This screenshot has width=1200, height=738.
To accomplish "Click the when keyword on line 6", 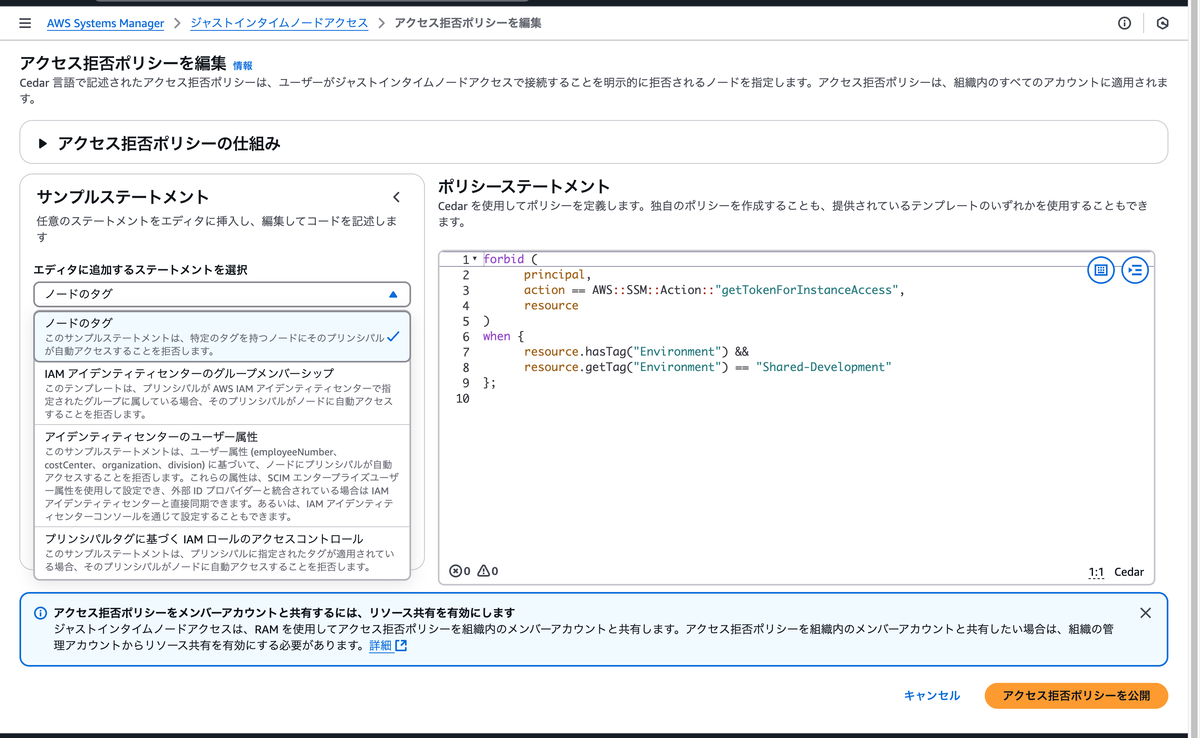I will (496, 336).
